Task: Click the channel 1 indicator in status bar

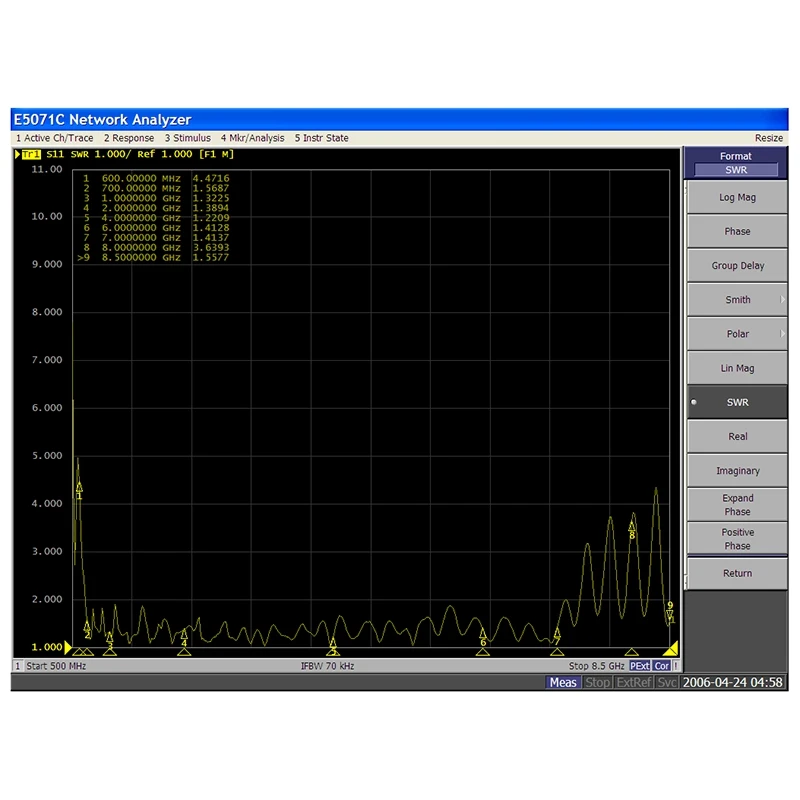Action: point(16,665)
